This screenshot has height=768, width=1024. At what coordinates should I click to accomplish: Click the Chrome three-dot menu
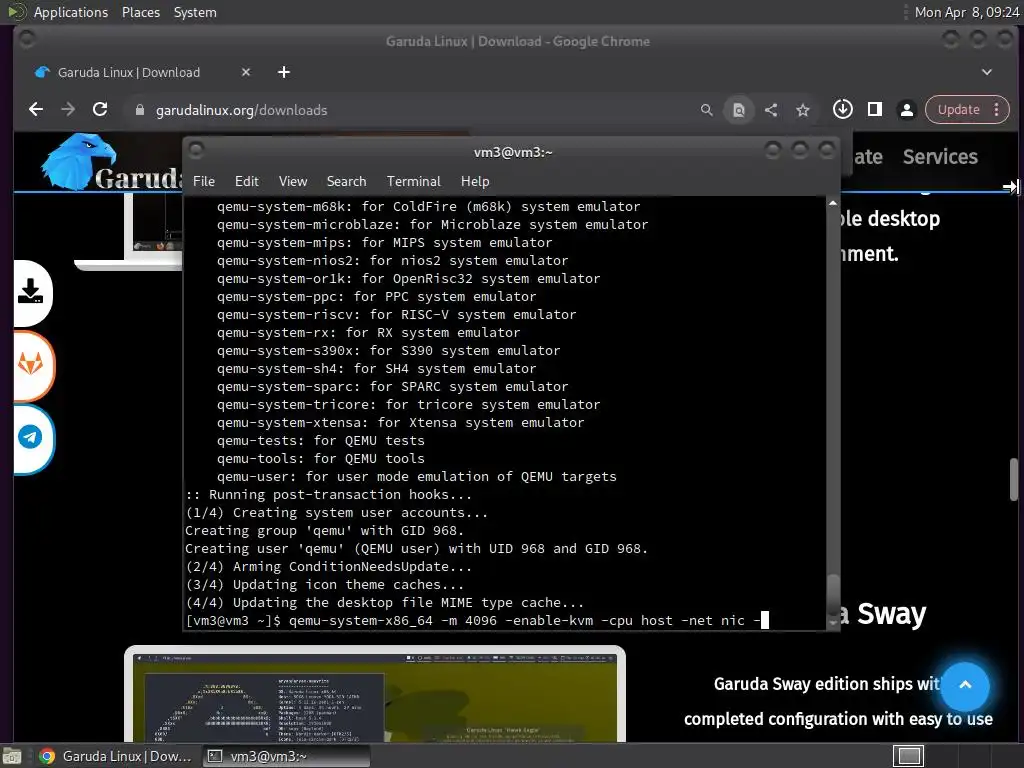997,110
